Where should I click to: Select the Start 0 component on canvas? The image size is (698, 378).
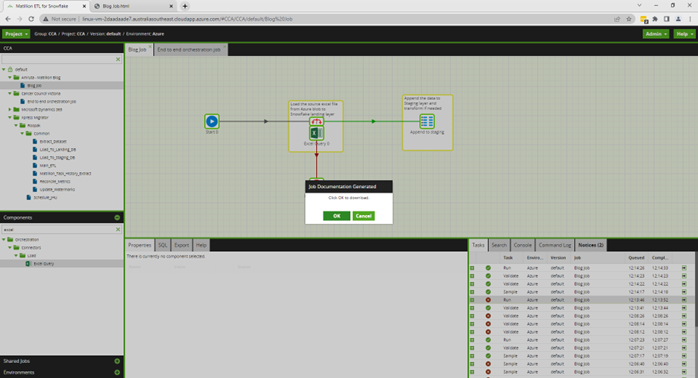212,121
